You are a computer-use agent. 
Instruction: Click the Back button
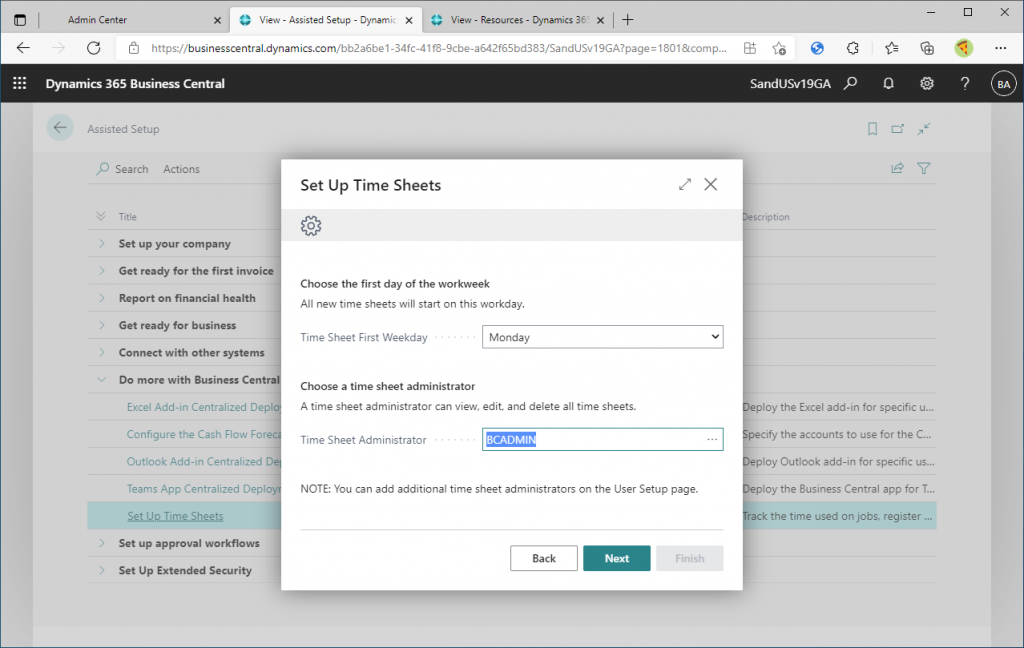pyautogui.click(x=543, y=559)
